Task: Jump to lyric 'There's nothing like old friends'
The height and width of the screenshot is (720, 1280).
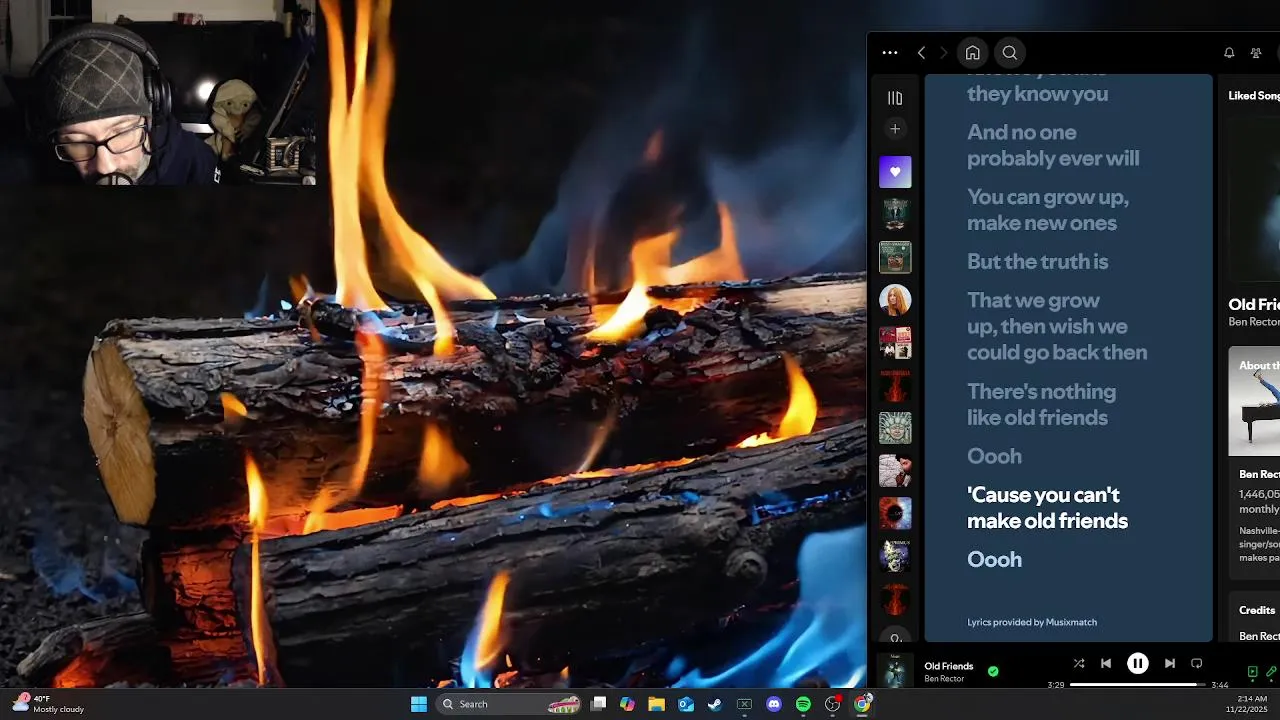Action: (x=1041, y=404)
